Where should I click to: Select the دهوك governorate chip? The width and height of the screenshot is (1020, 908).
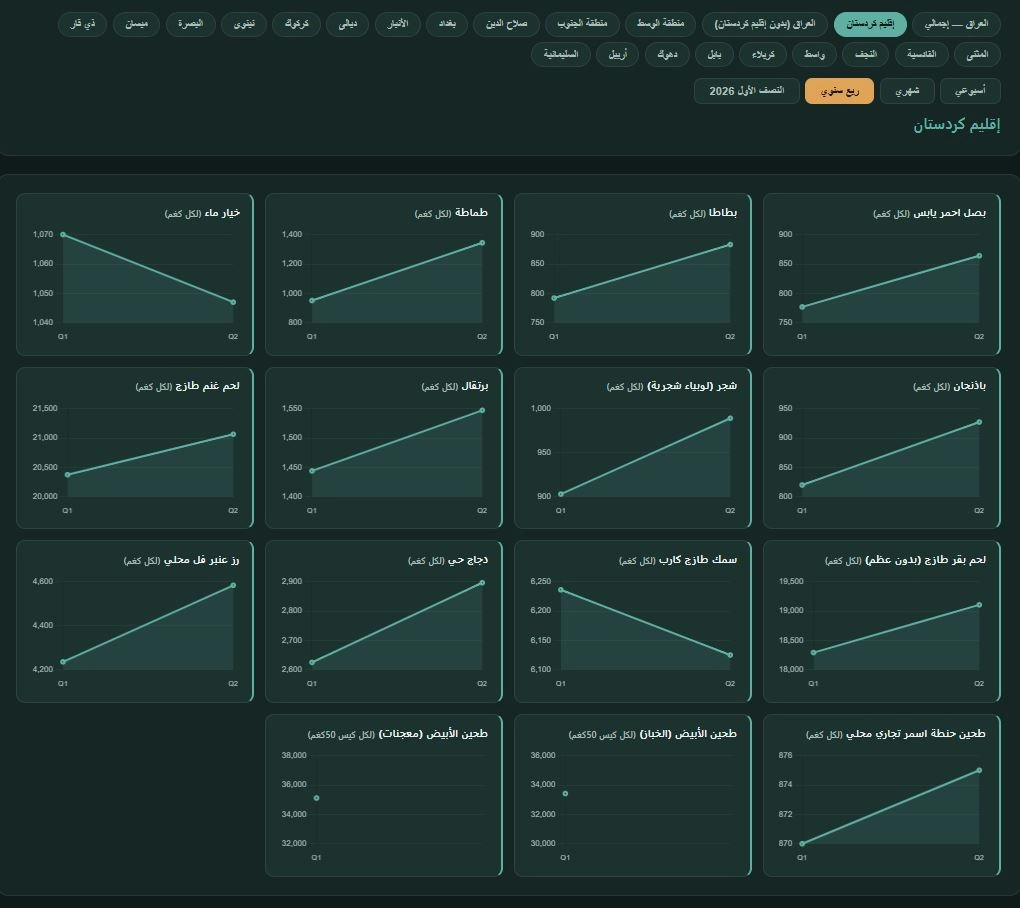[667, 55]
